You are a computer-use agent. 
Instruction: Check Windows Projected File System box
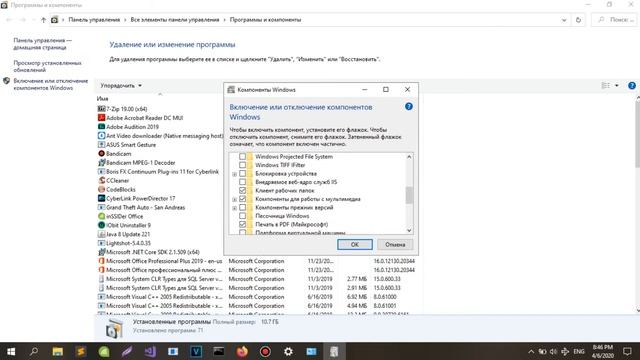tap(242, 157)
